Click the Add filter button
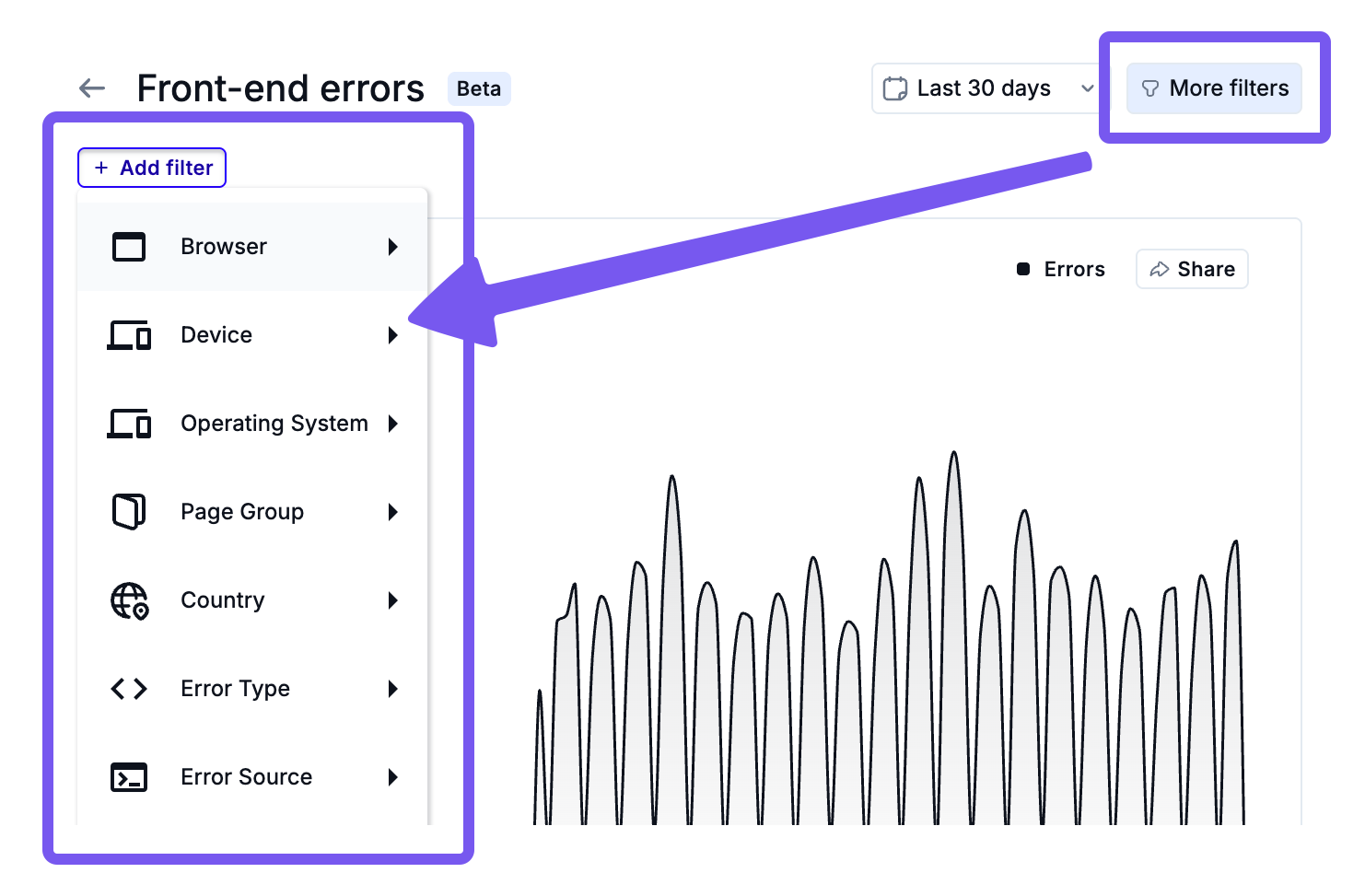Viewport: 1365px width, 896px height. pos(152,168)
